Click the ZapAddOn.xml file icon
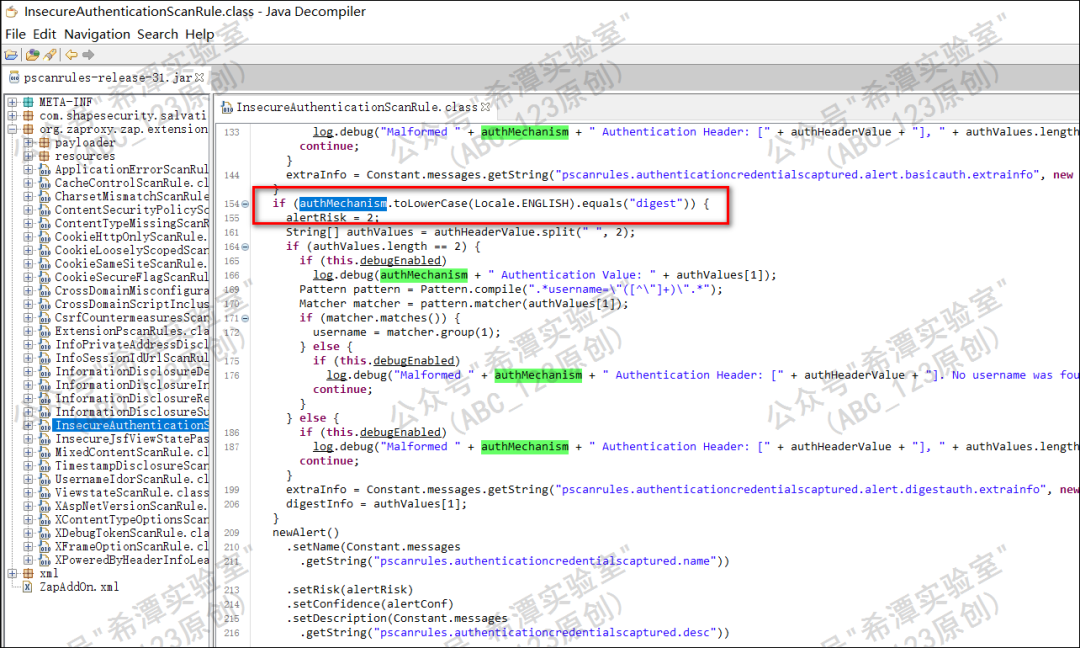 pyautogui.click(x=28, y=587)
